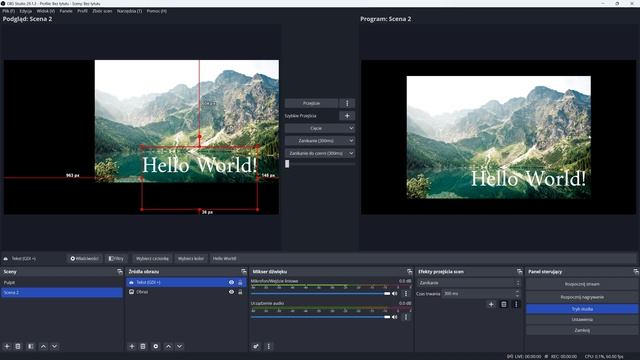Open audio mixer panel menu dots
This screenshot has width=640, height=360.
[x=269, y=346]
